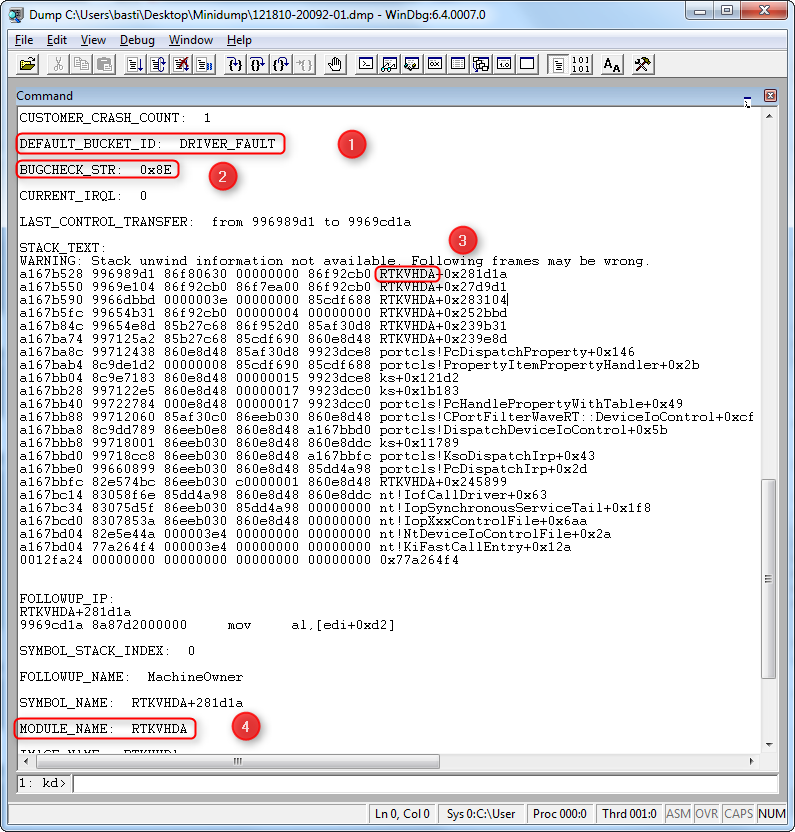Switch to Source mode off (101) toggle
Screen dimensions: 795x832
pos(581,64)
